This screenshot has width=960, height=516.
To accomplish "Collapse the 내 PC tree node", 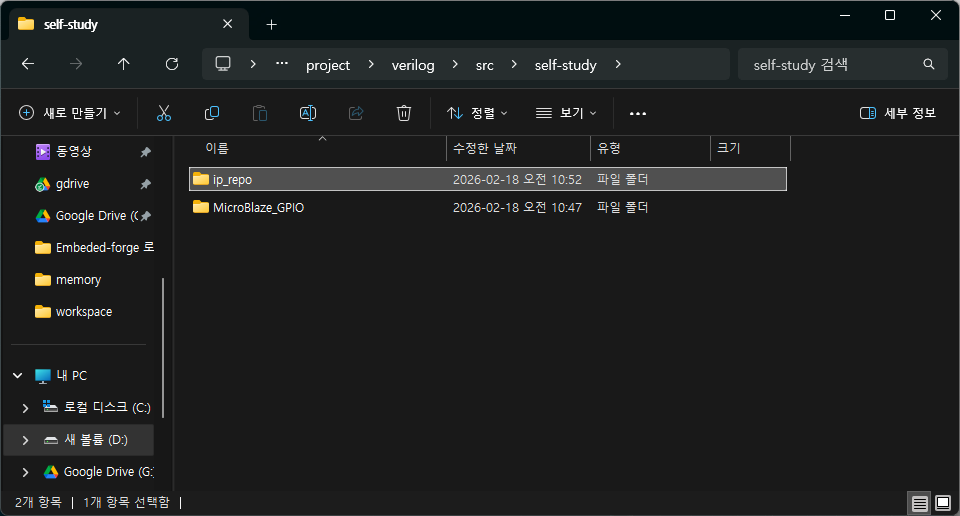I will coord(18,376).
